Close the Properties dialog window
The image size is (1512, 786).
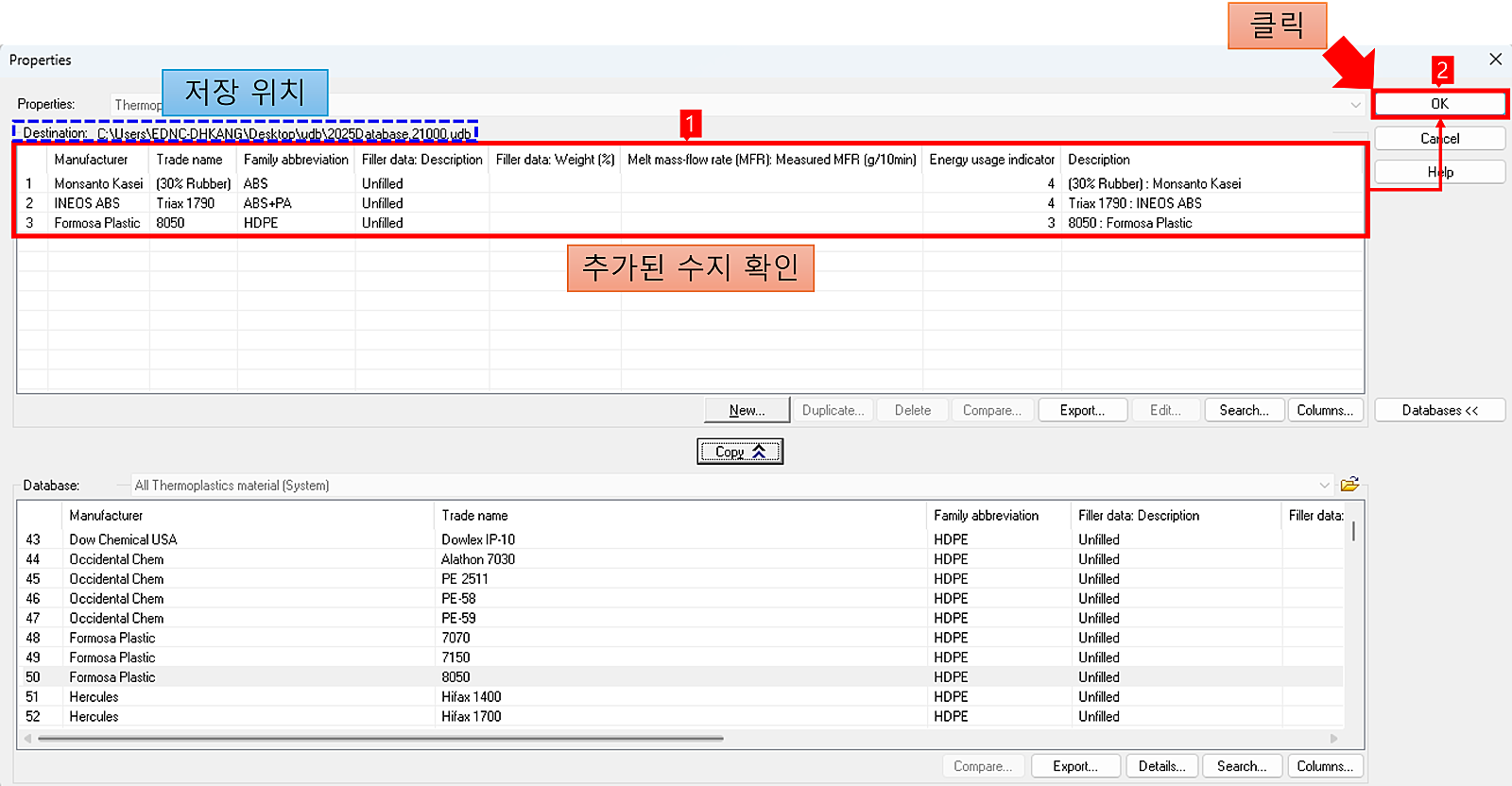click(x=1495, y=60)
